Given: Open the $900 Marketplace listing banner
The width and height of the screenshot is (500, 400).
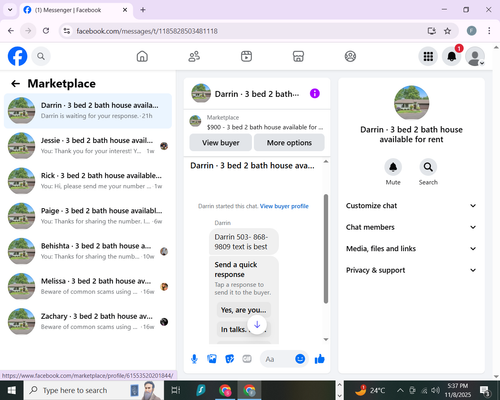Looking at the screenshot, I should point(257,122).
